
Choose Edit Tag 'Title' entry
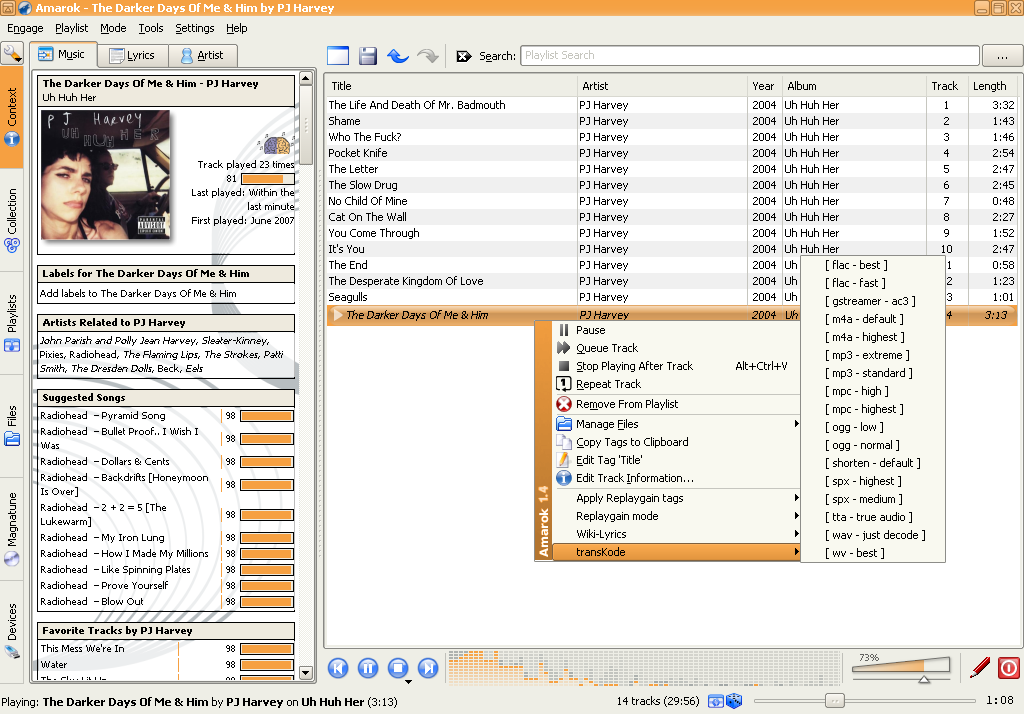[x=676, y=460]
